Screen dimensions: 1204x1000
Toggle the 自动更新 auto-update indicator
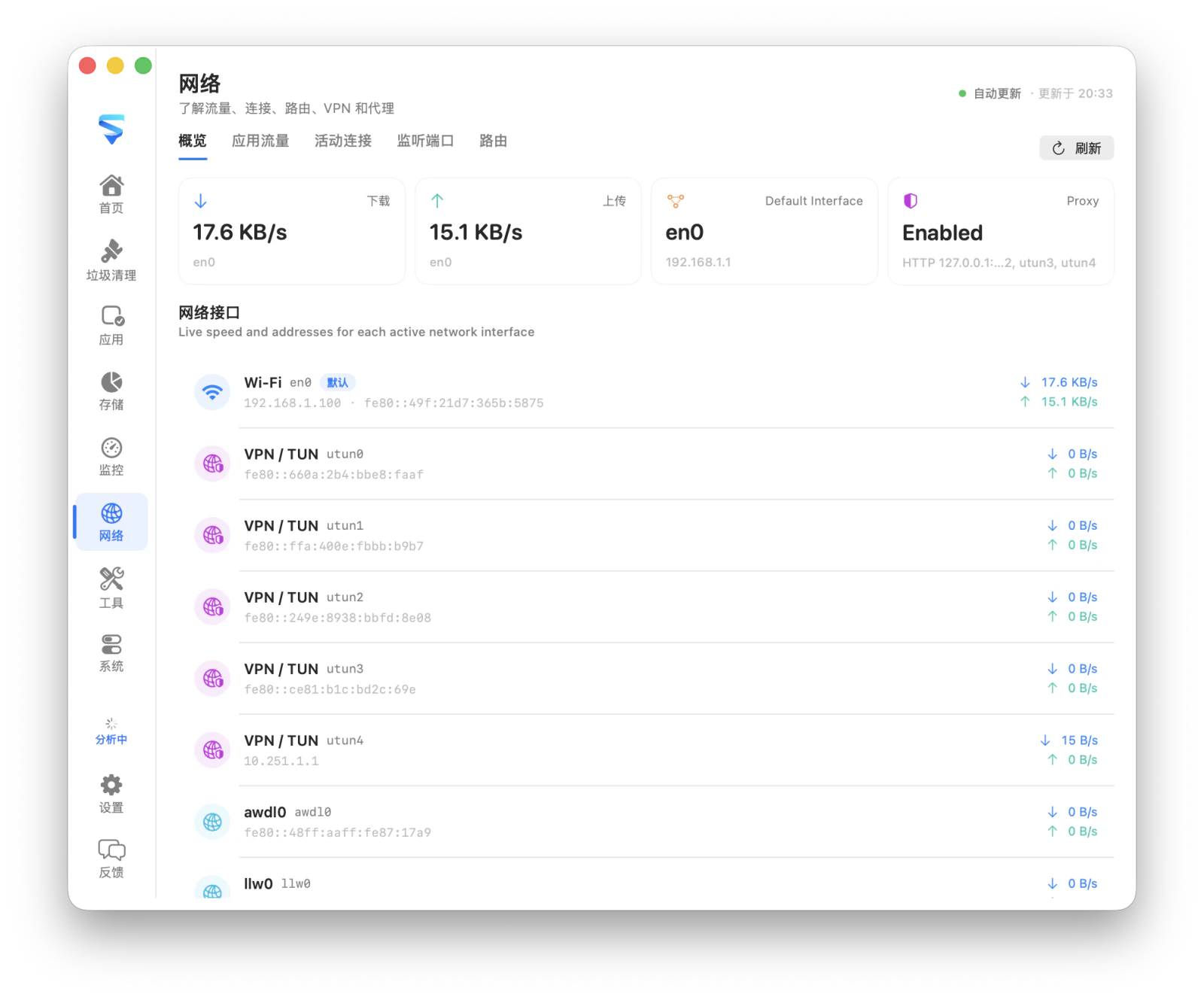pyautogui.click(x=990, y=93)
